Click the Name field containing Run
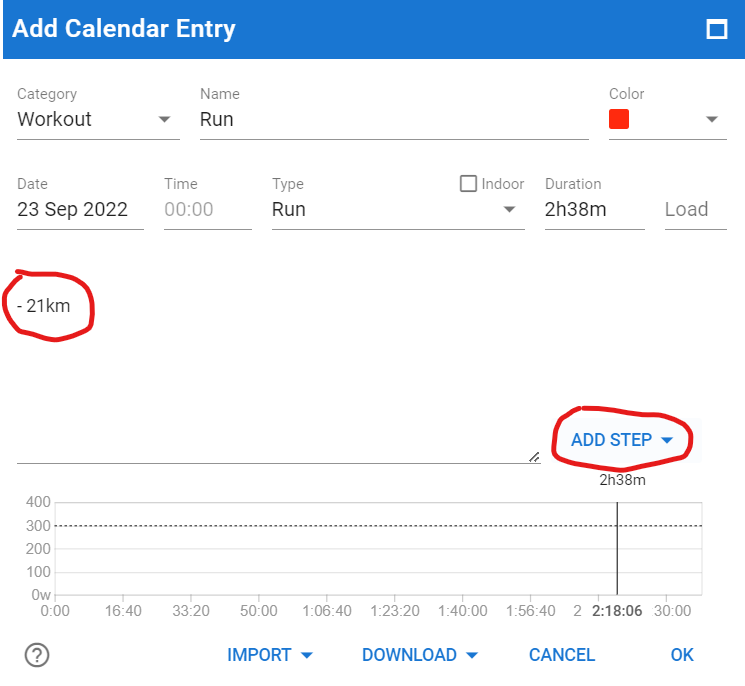 [394, 119]
